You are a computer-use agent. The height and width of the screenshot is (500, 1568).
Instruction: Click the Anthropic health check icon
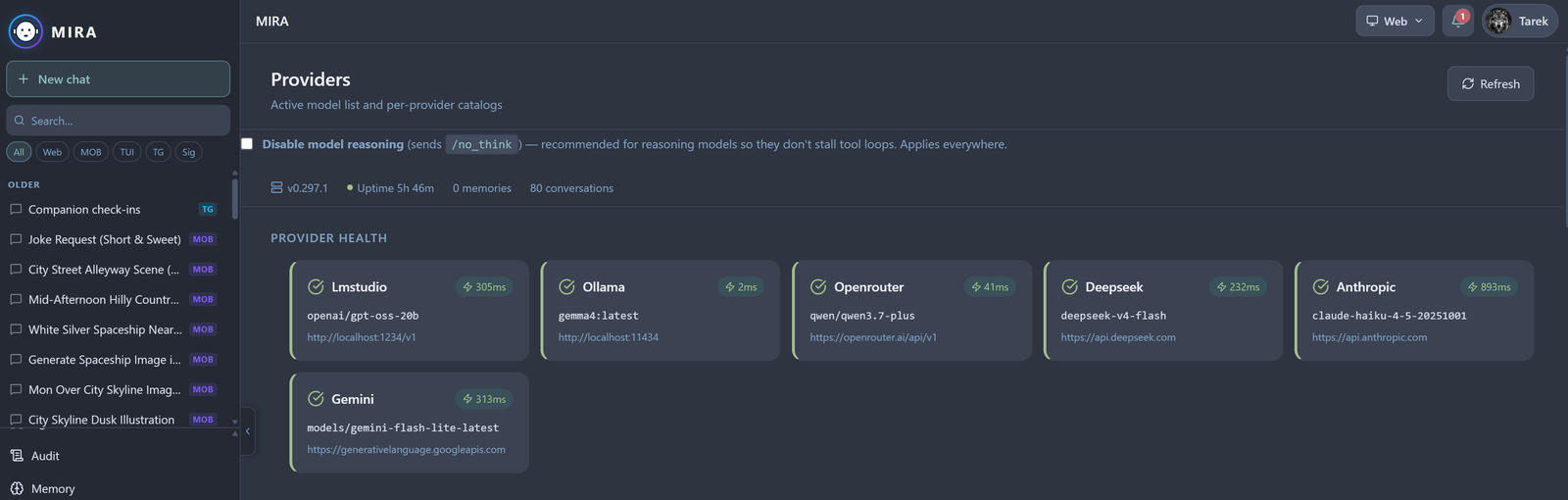[x=1321, y=287]
